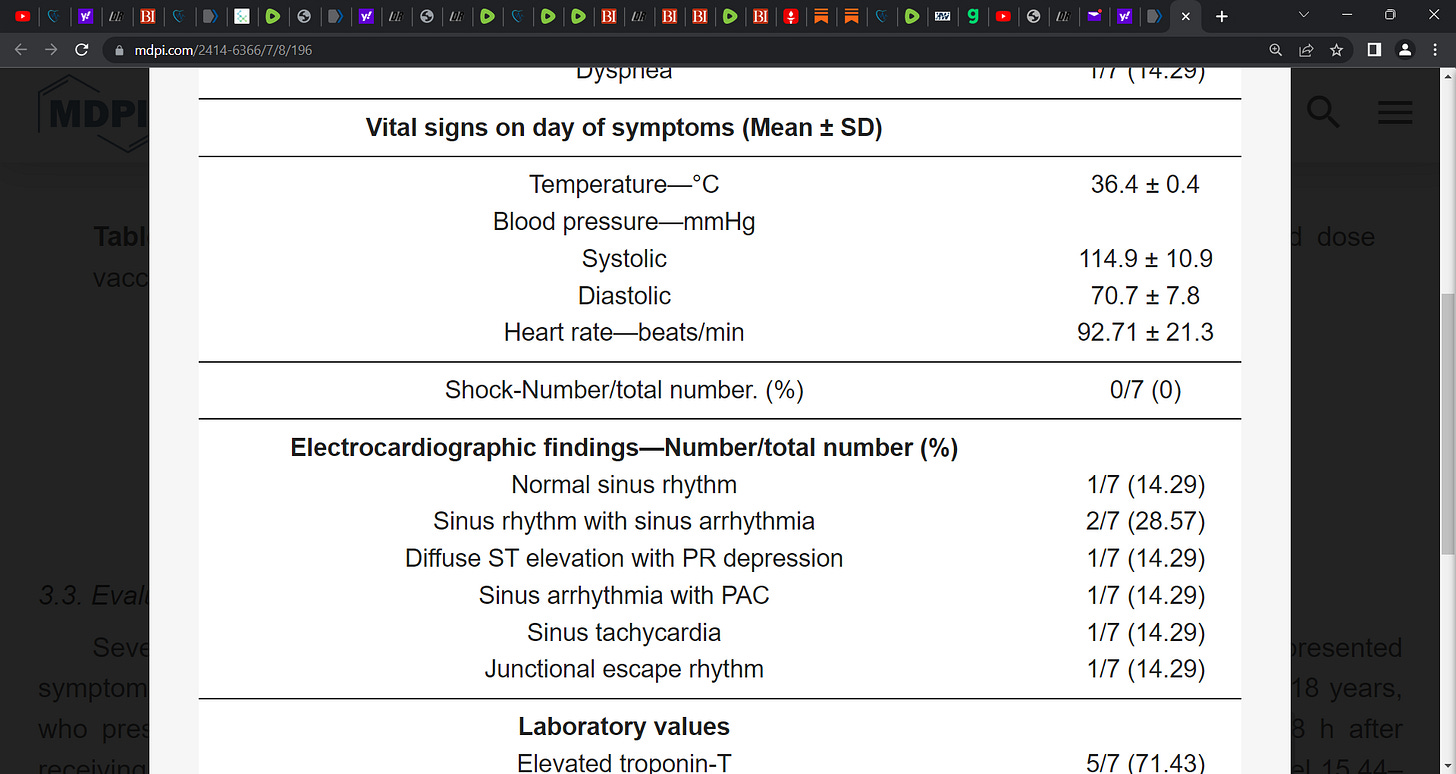Open the Chrome profile avatar menu
Viewport: 1456px width, 774px height.
point(1405,49)
